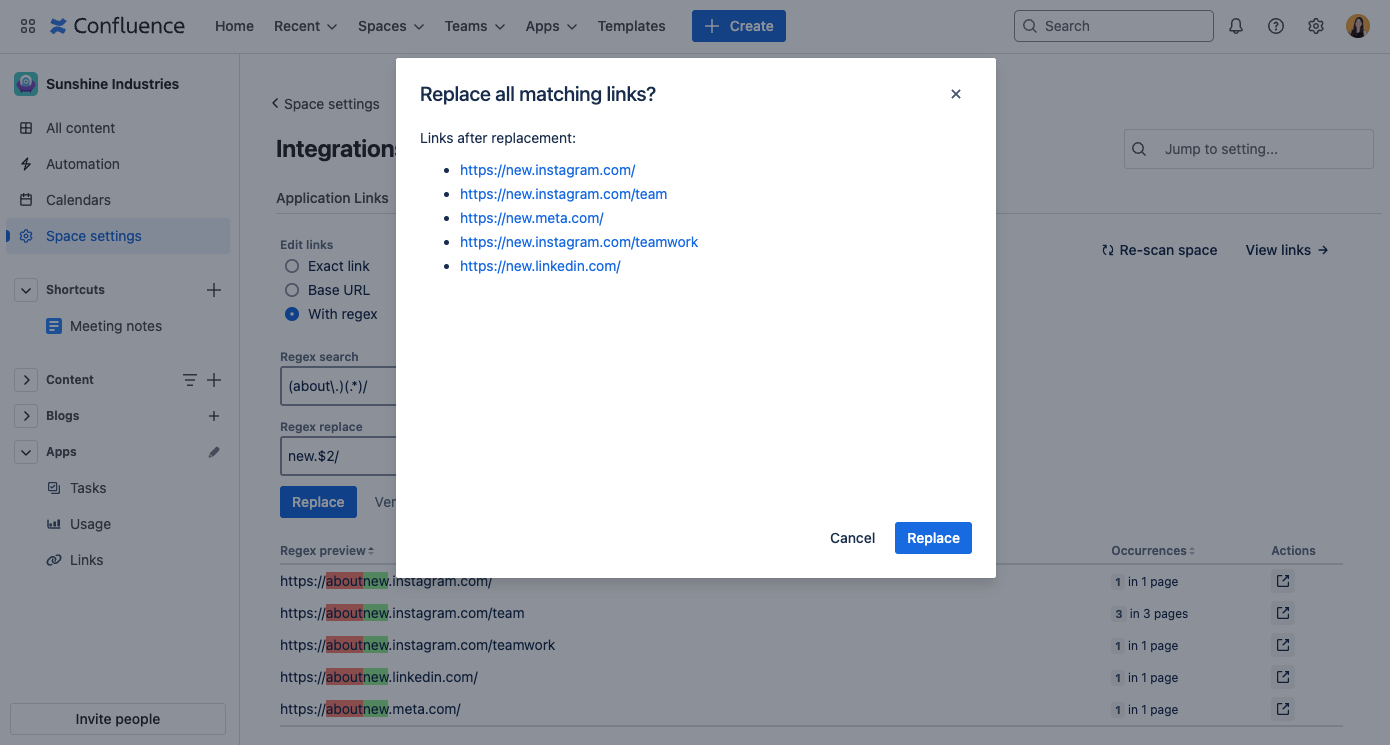Open the Templates menu item
Screen dimensions: 1390x745
point(631,26)
